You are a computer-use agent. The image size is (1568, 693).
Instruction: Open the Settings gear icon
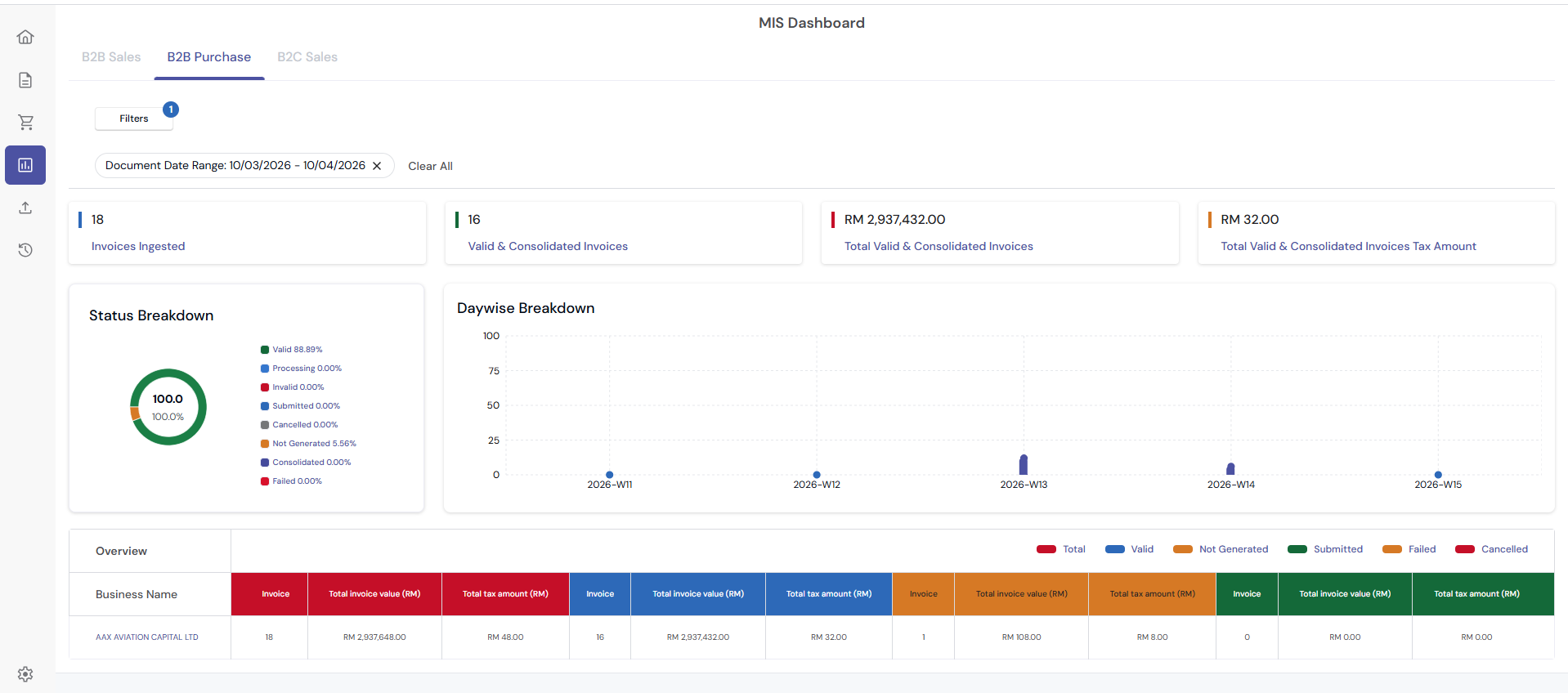(x=25, y=674)
